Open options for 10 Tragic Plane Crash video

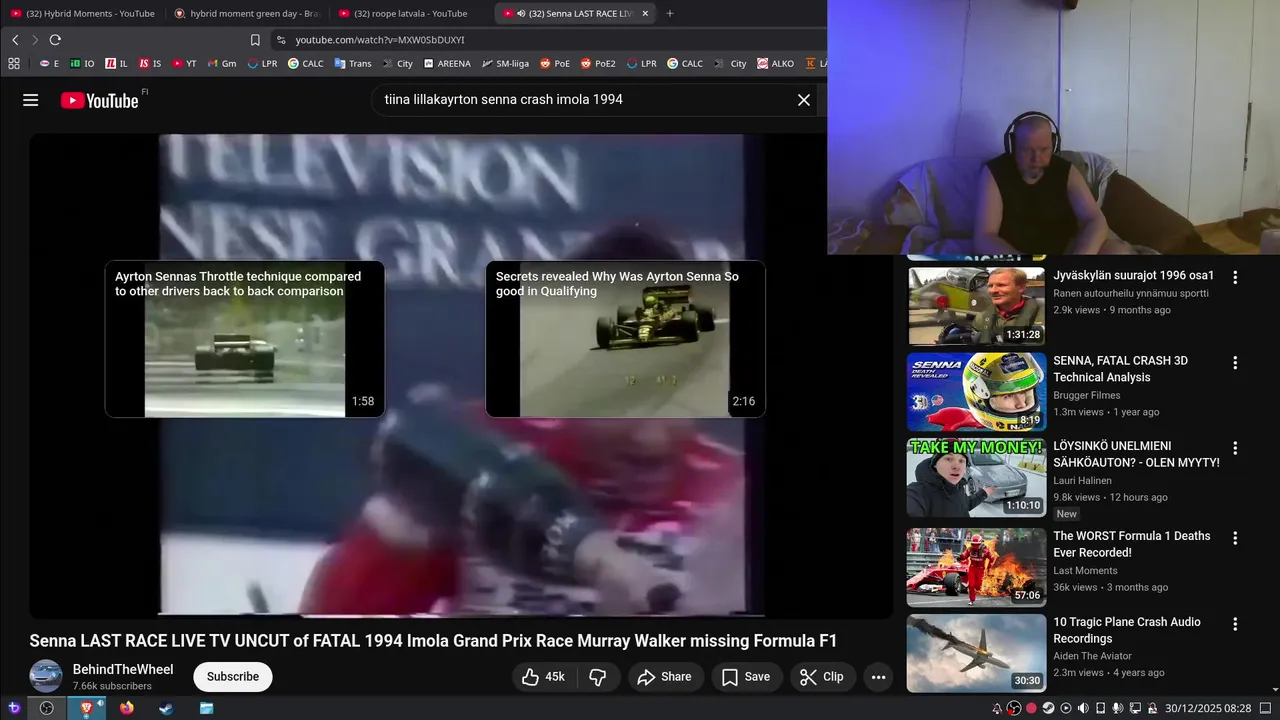coord(1235,624)
